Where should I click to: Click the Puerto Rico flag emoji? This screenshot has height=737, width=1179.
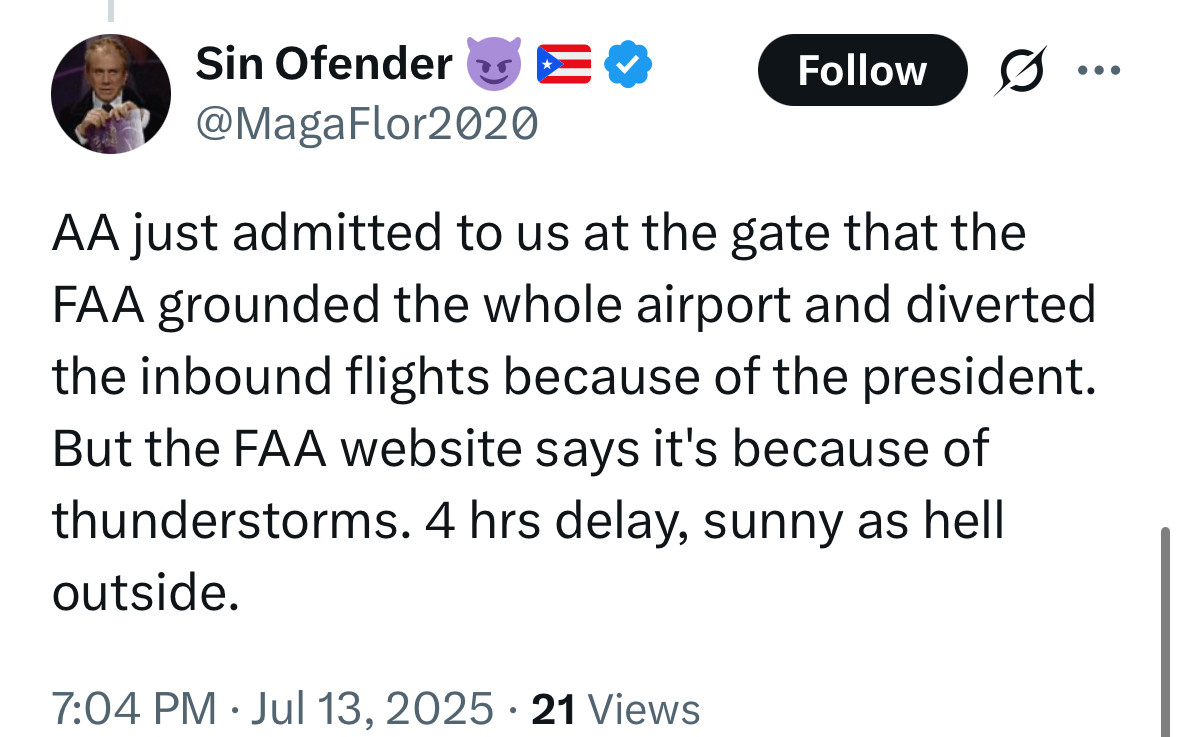[563, 66]
